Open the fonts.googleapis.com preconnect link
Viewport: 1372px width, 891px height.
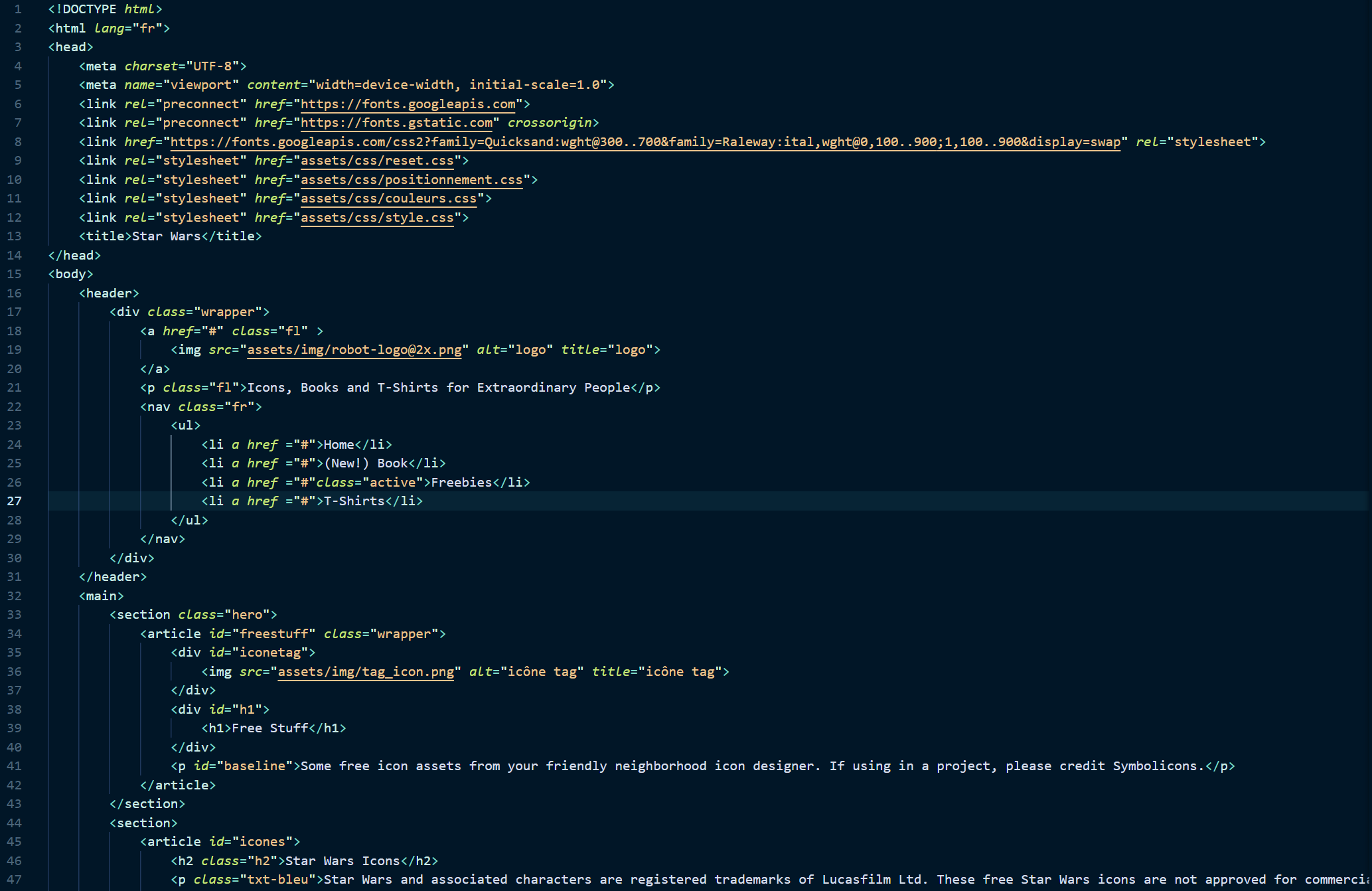pos(408,104)
